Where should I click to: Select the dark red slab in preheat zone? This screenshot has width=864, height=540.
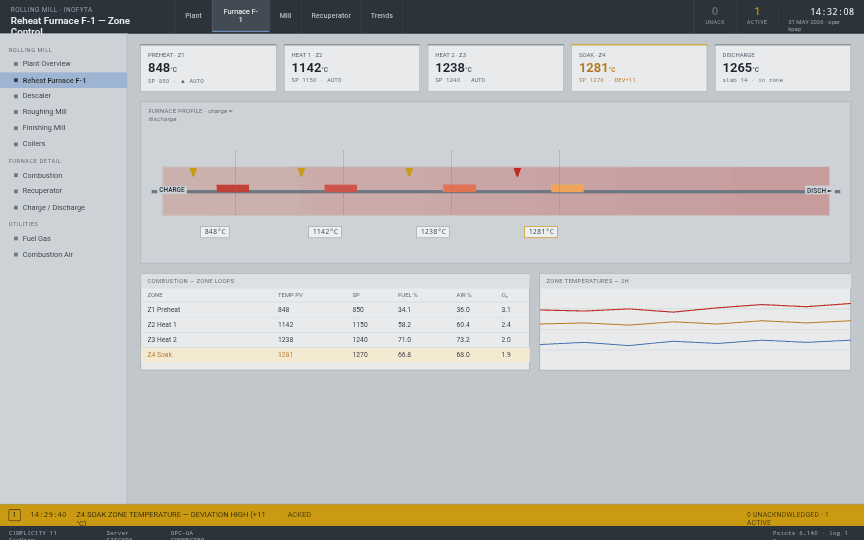click(233, 188)
